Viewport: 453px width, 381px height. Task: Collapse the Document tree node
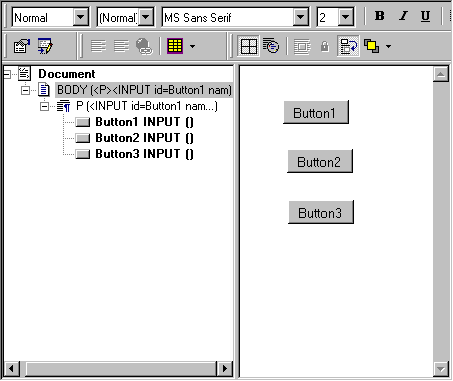coord(7,74)
